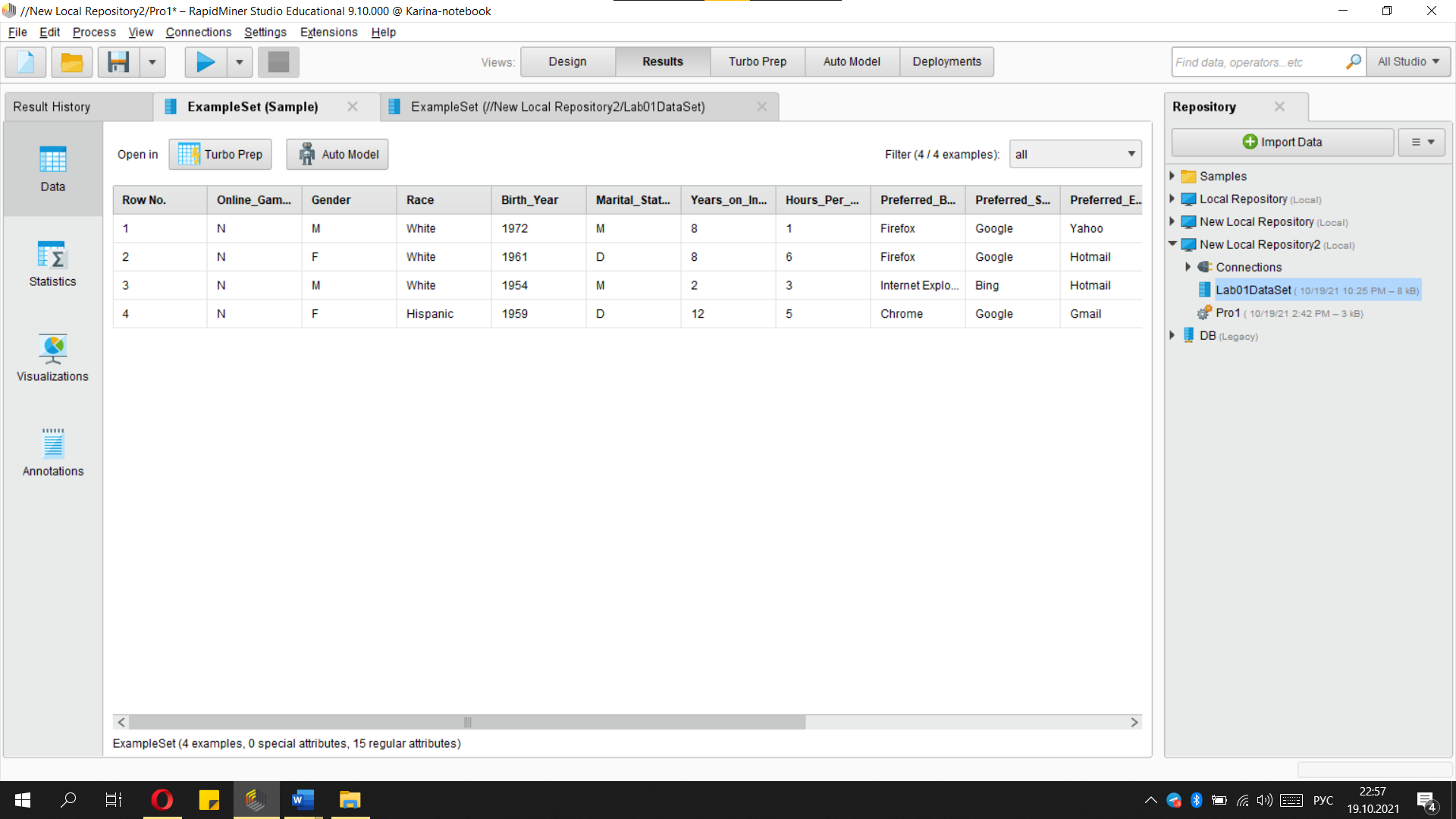Open the Connections menu
This screenshot has width=1456, height=819.
tap(199, 32)
